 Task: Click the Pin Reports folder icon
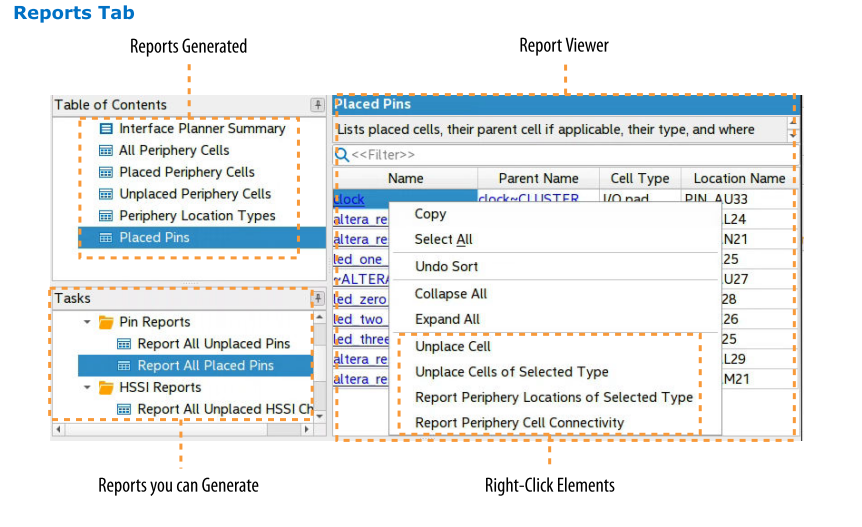[105, 322]
